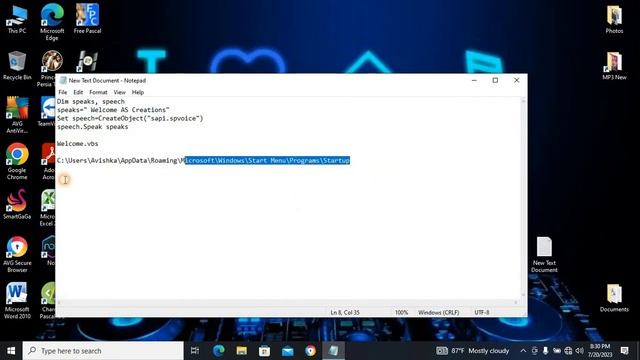This screenshot has height=360, width=640.
Task: Open the notification center icon
Action: point(624,351)
